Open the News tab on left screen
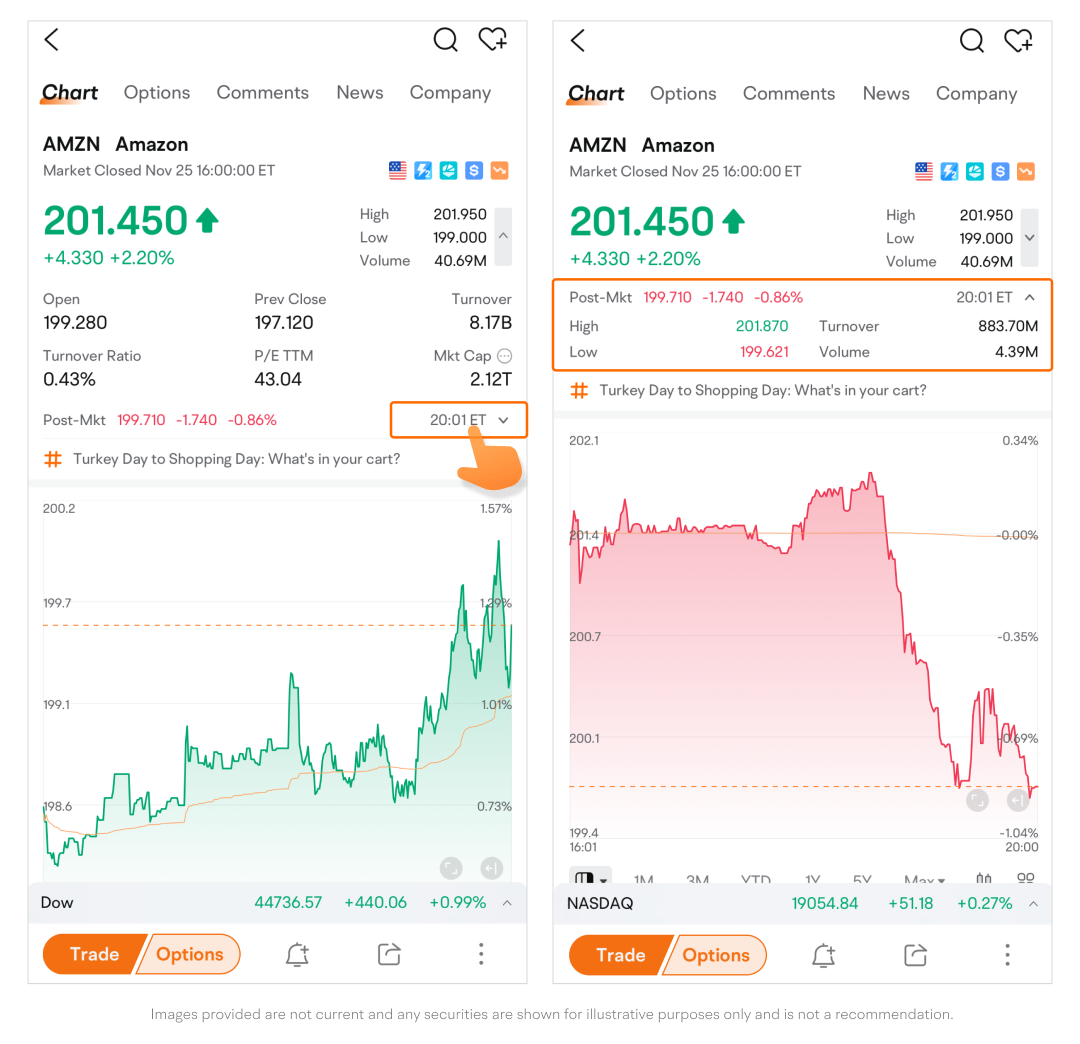Viewport: 1080px width, 1044px height. click(360, 93)
